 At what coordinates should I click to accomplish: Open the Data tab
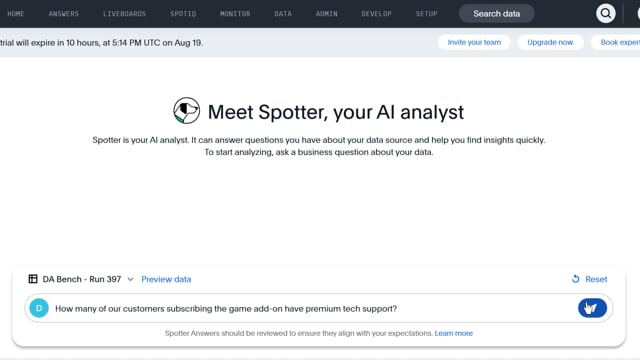click(283, 14)
